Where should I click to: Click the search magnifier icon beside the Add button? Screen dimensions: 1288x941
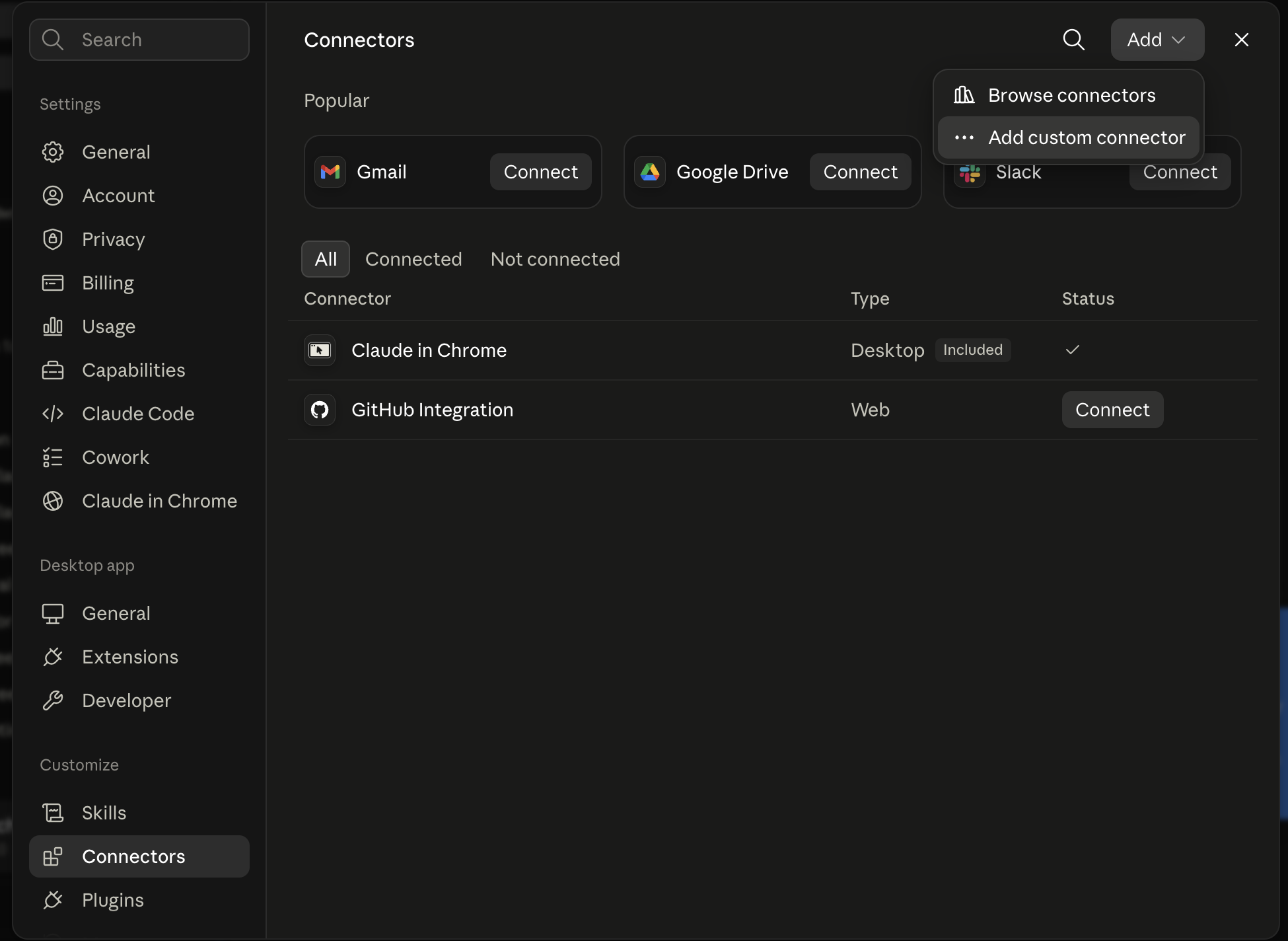1073,40
